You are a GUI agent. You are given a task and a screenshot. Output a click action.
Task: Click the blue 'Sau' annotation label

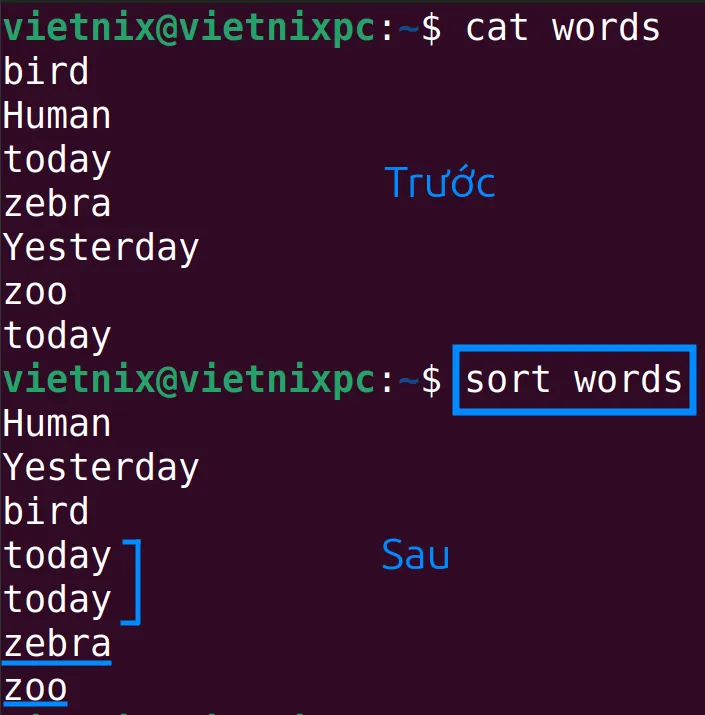(415, 555)
